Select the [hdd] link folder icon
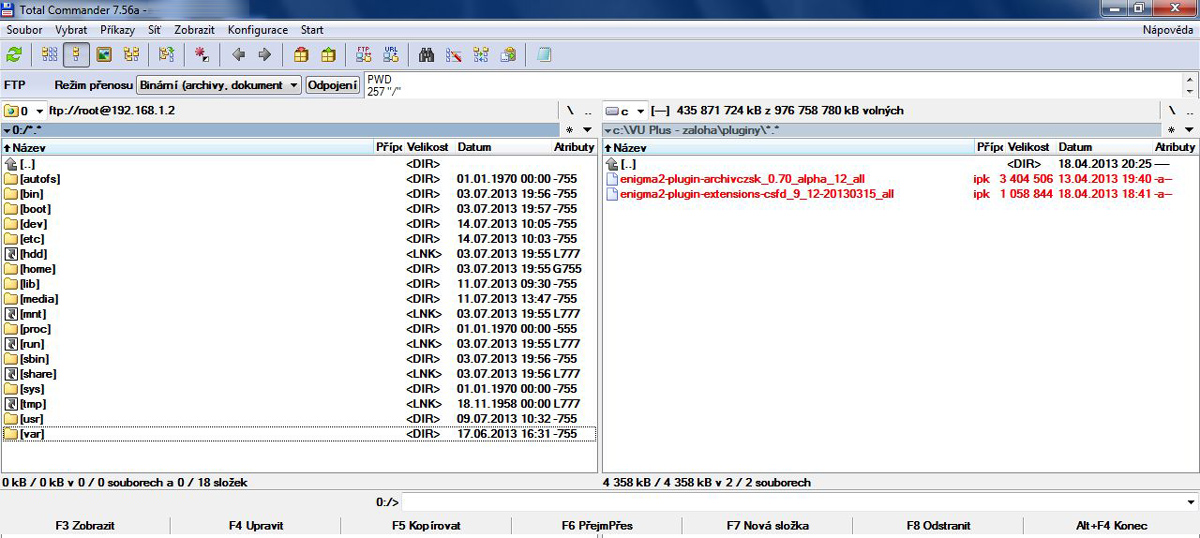The width and height of the screenshot is (1200, 538). click(x=11, y=254)
